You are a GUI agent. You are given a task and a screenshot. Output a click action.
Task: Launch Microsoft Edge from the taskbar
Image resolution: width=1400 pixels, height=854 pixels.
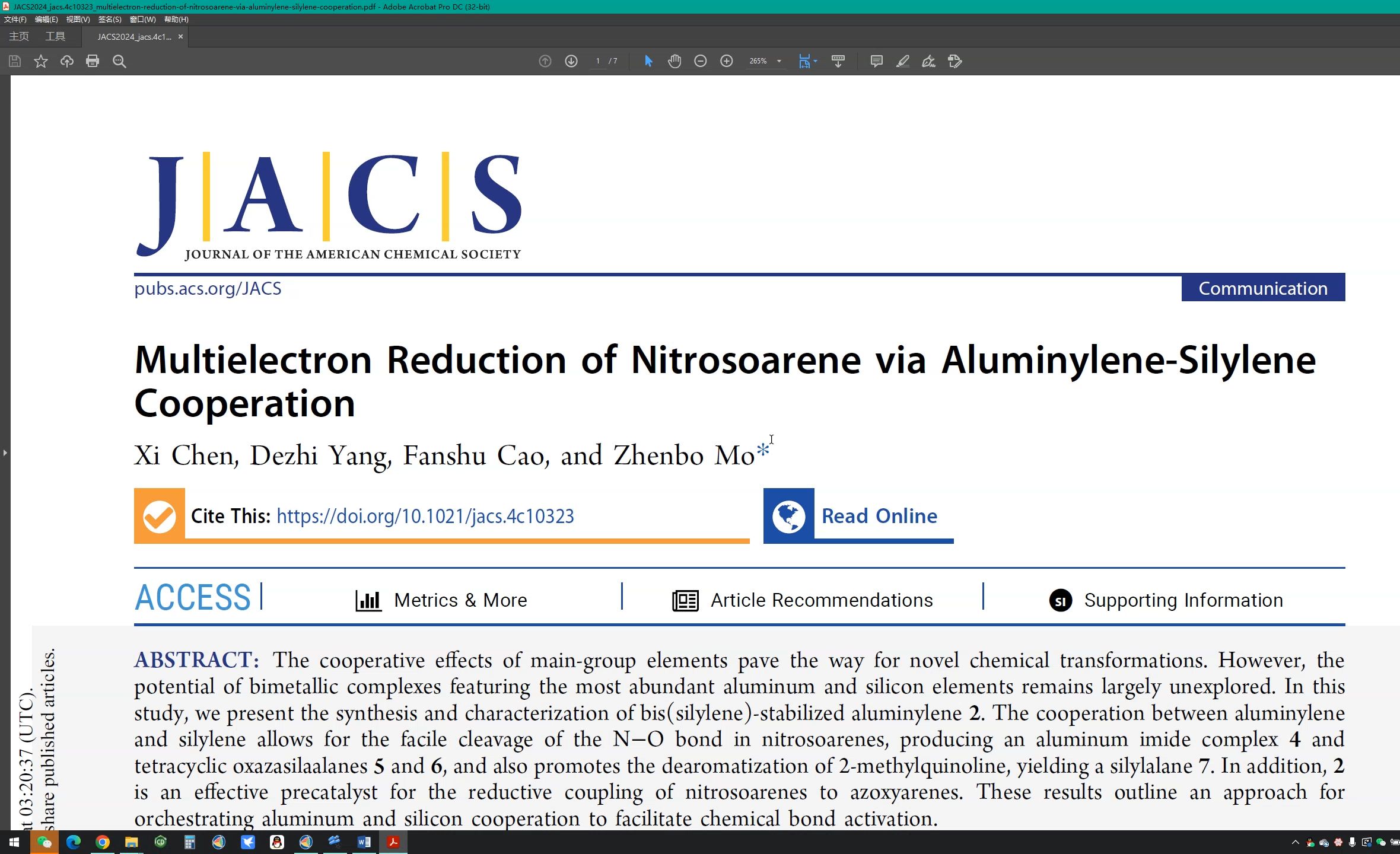coord(74,842)
